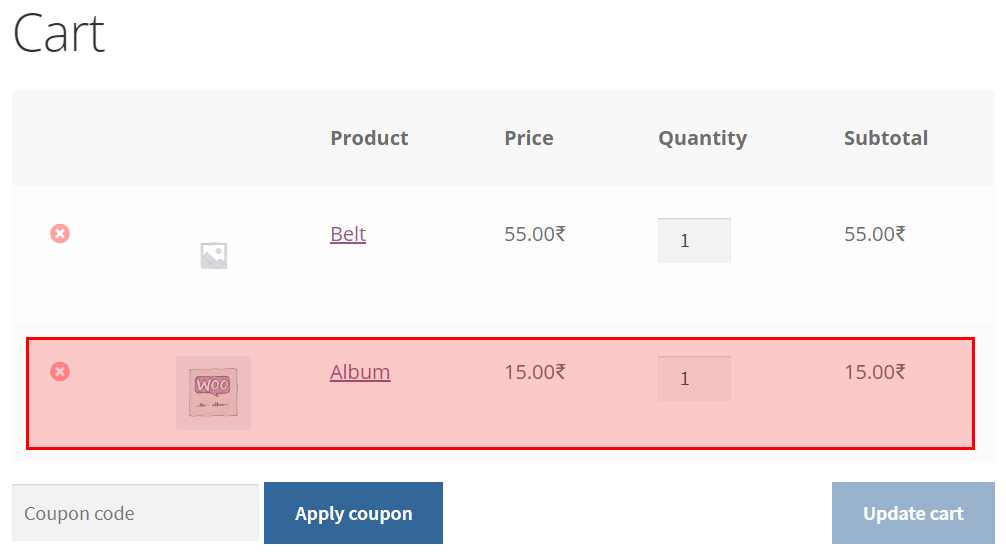Open the Belt product link
This screenshot has height=554, width=1006.
[348, 234]
